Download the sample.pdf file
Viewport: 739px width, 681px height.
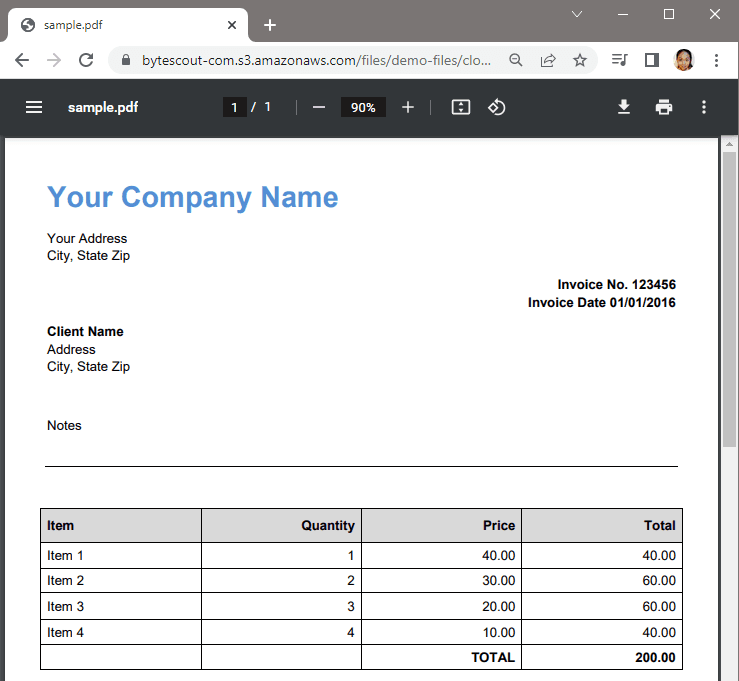pos(624,107)
